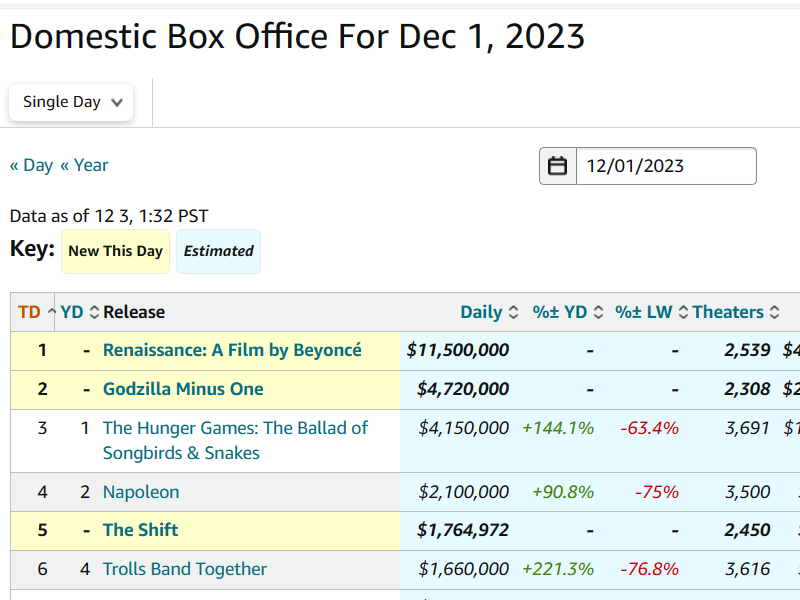Sort table by YD rank column

pyautogui.click(x=72, y=312)
